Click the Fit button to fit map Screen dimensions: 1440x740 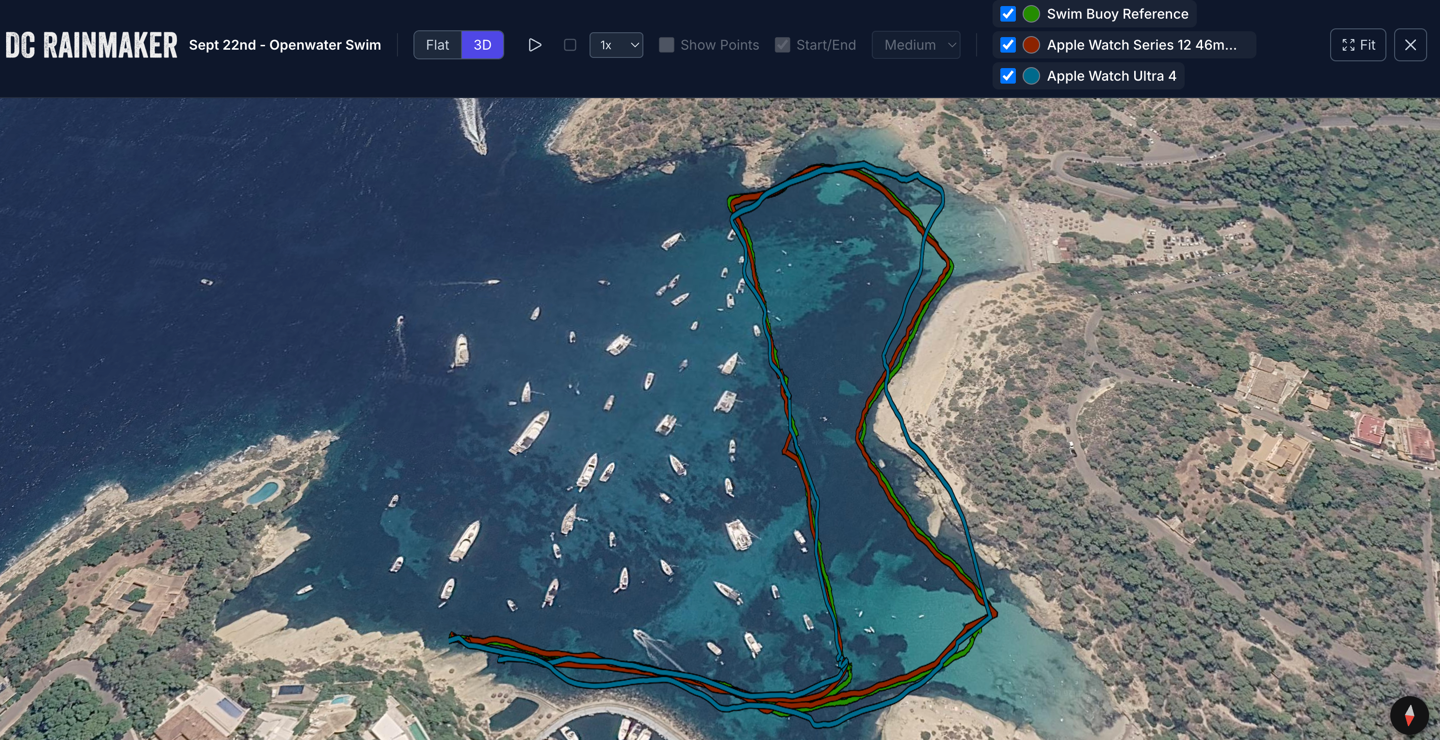[x=1358, y=45]
